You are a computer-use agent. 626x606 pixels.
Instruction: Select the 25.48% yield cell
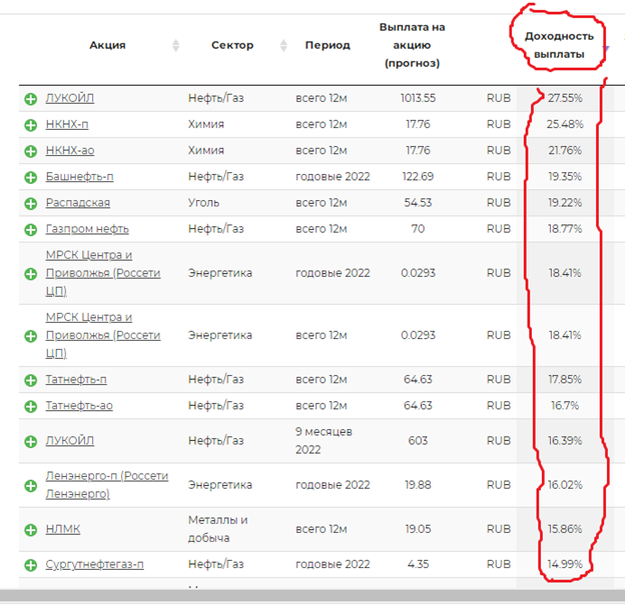pyautogui.click(x=565, y=125)
